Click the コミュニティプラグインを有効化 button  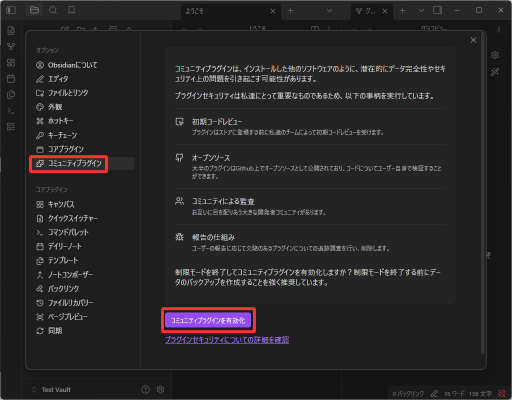click(208, 320)
